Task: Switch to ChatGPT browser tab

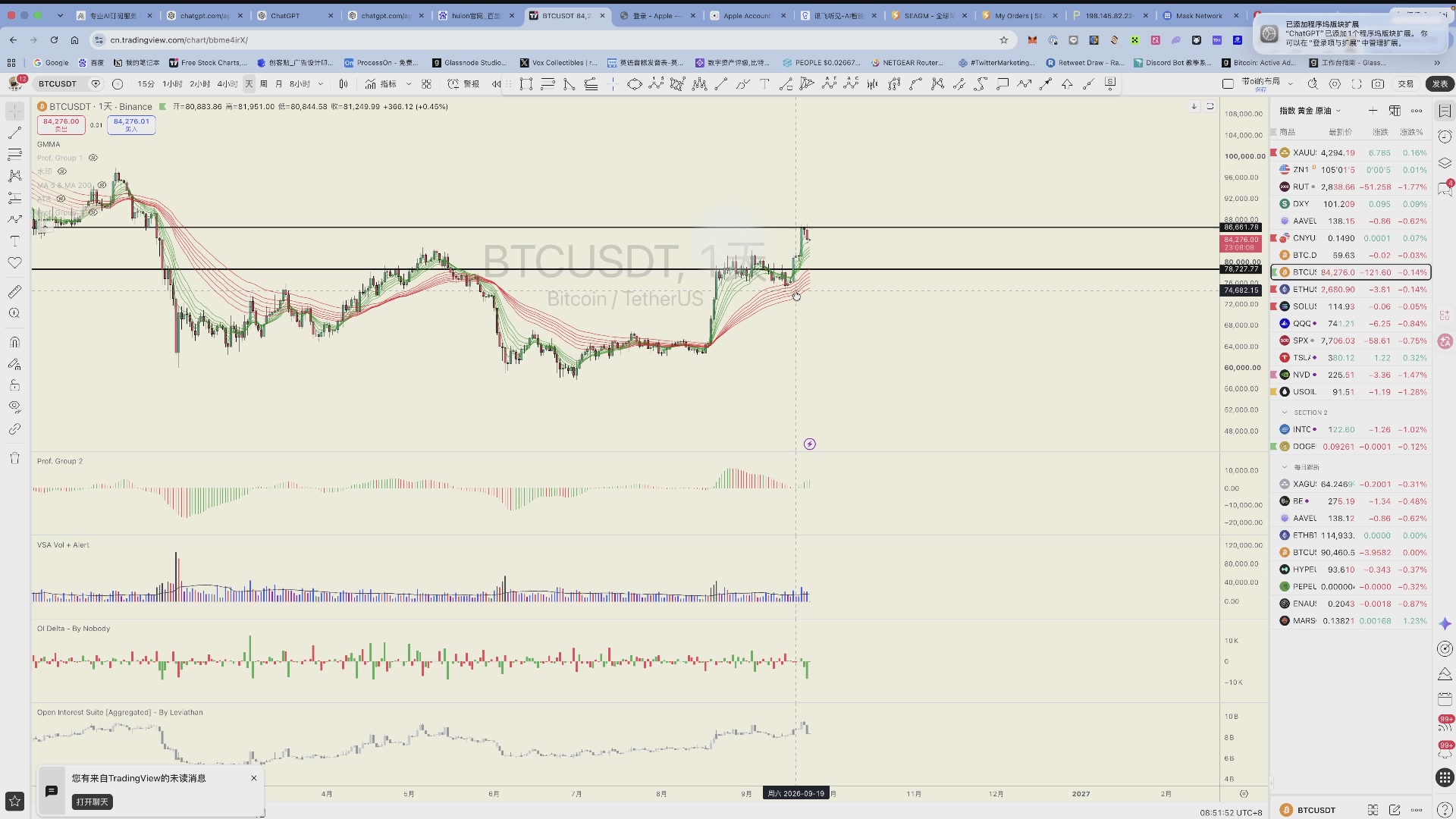Action: click(x=295, y=15)
